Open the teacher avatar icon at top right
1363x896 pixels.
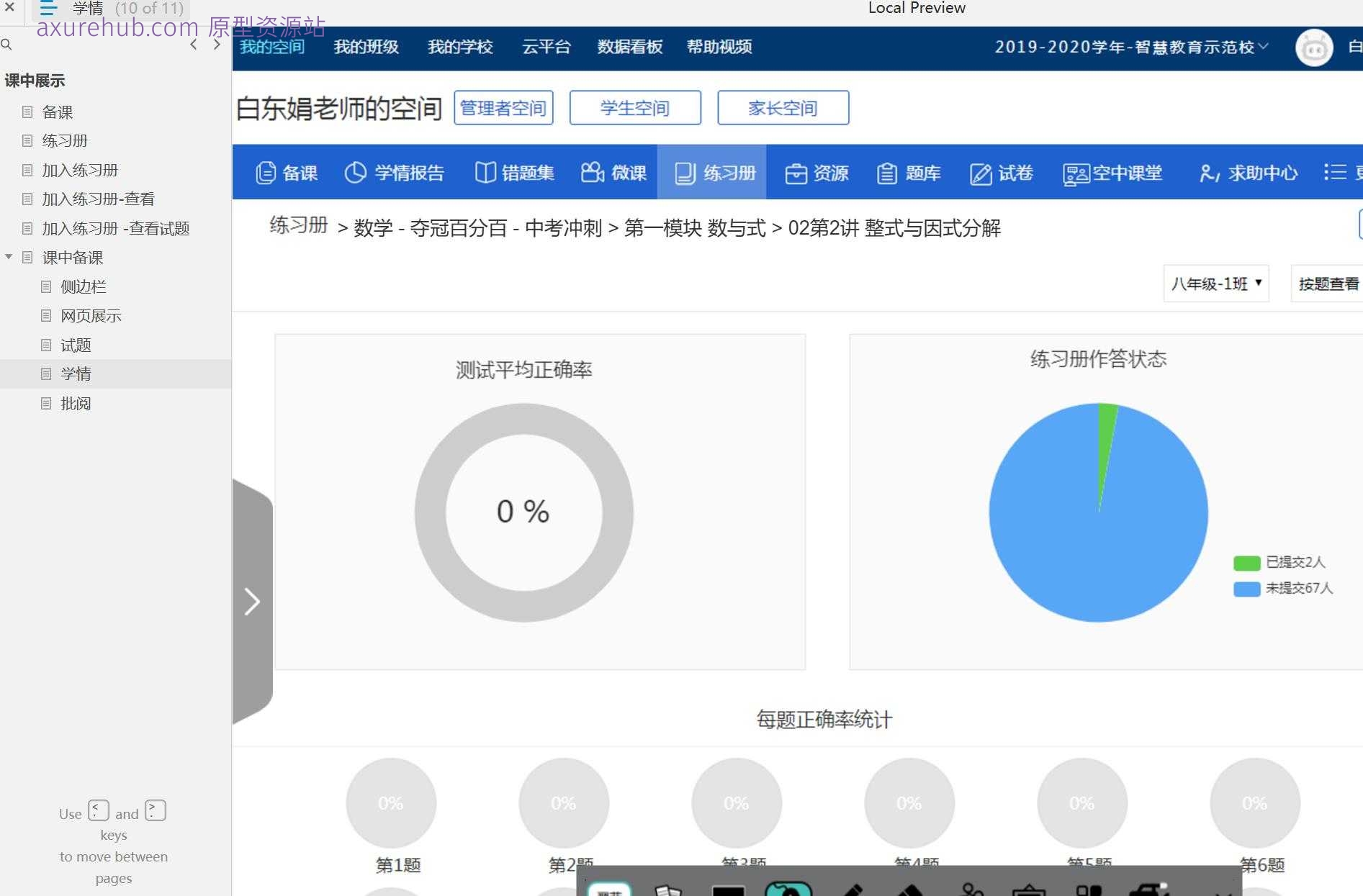(x=1314, y=47)
